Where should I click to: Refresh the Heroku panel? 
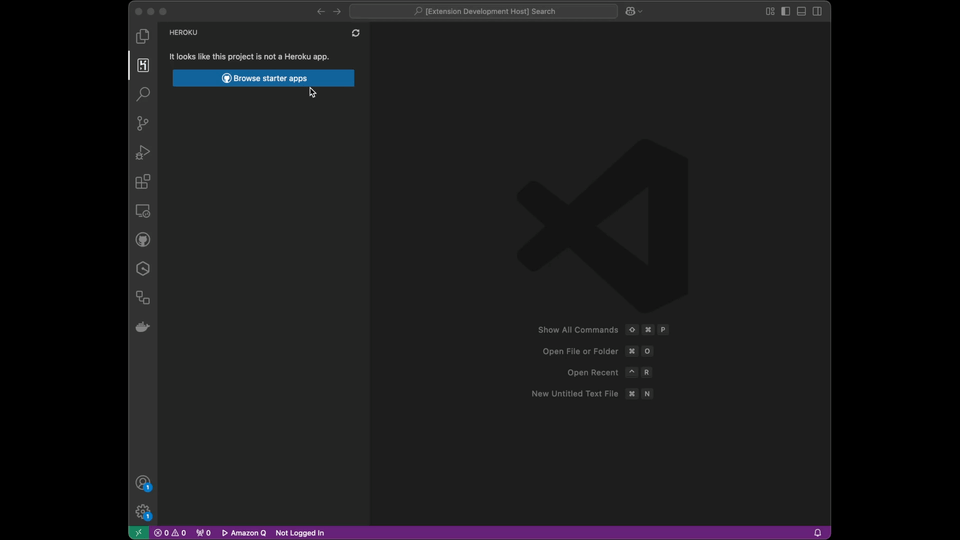tap(356, 33)
